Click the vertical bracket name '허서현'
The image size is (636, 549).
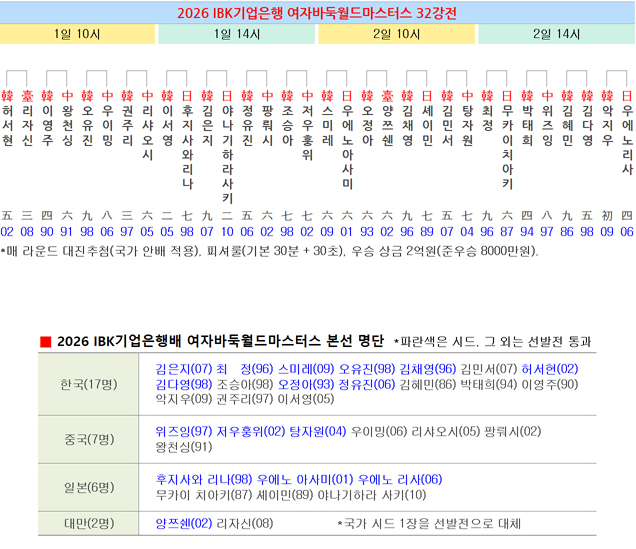[7, 126]
